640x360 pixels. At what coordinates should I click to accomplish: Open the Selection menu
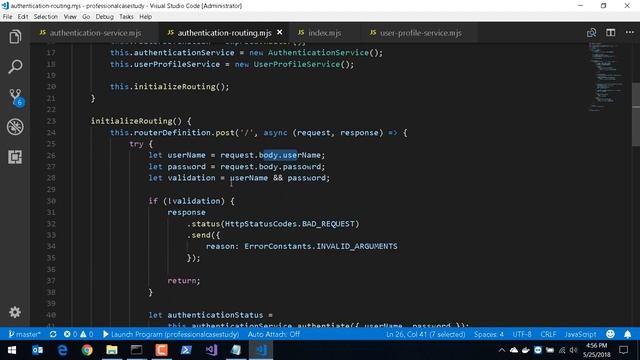click(45, 17)
